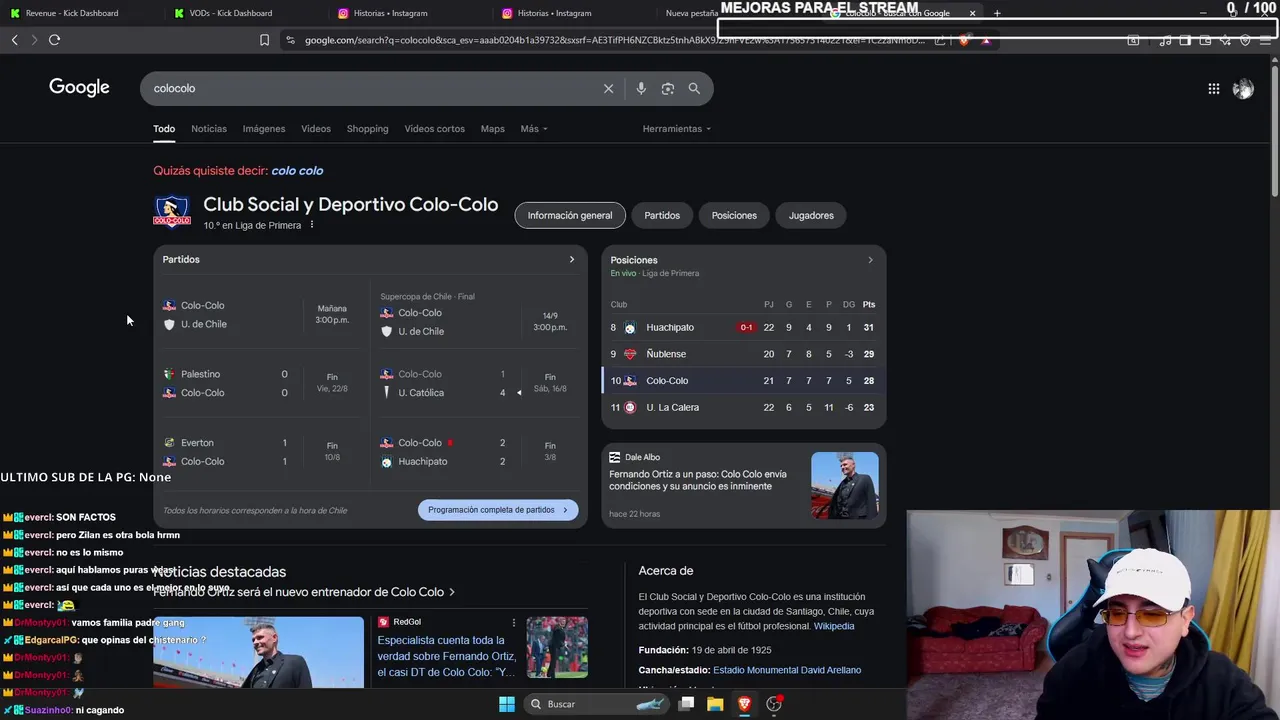
Task: Open RedGol article three-dot menu
Action: click(x=514, y=622)
